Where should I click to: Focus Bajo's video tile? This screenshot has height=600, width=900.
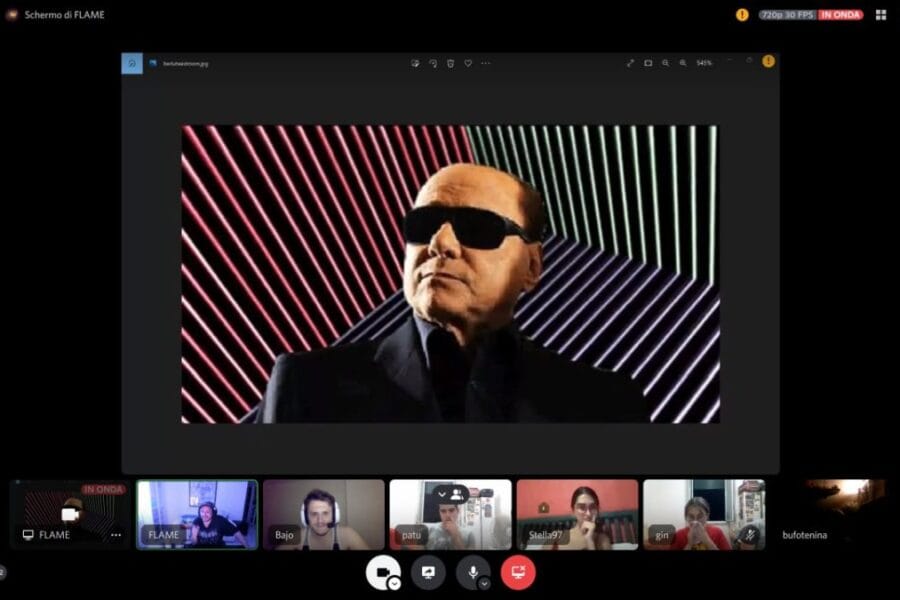[324, 515]
